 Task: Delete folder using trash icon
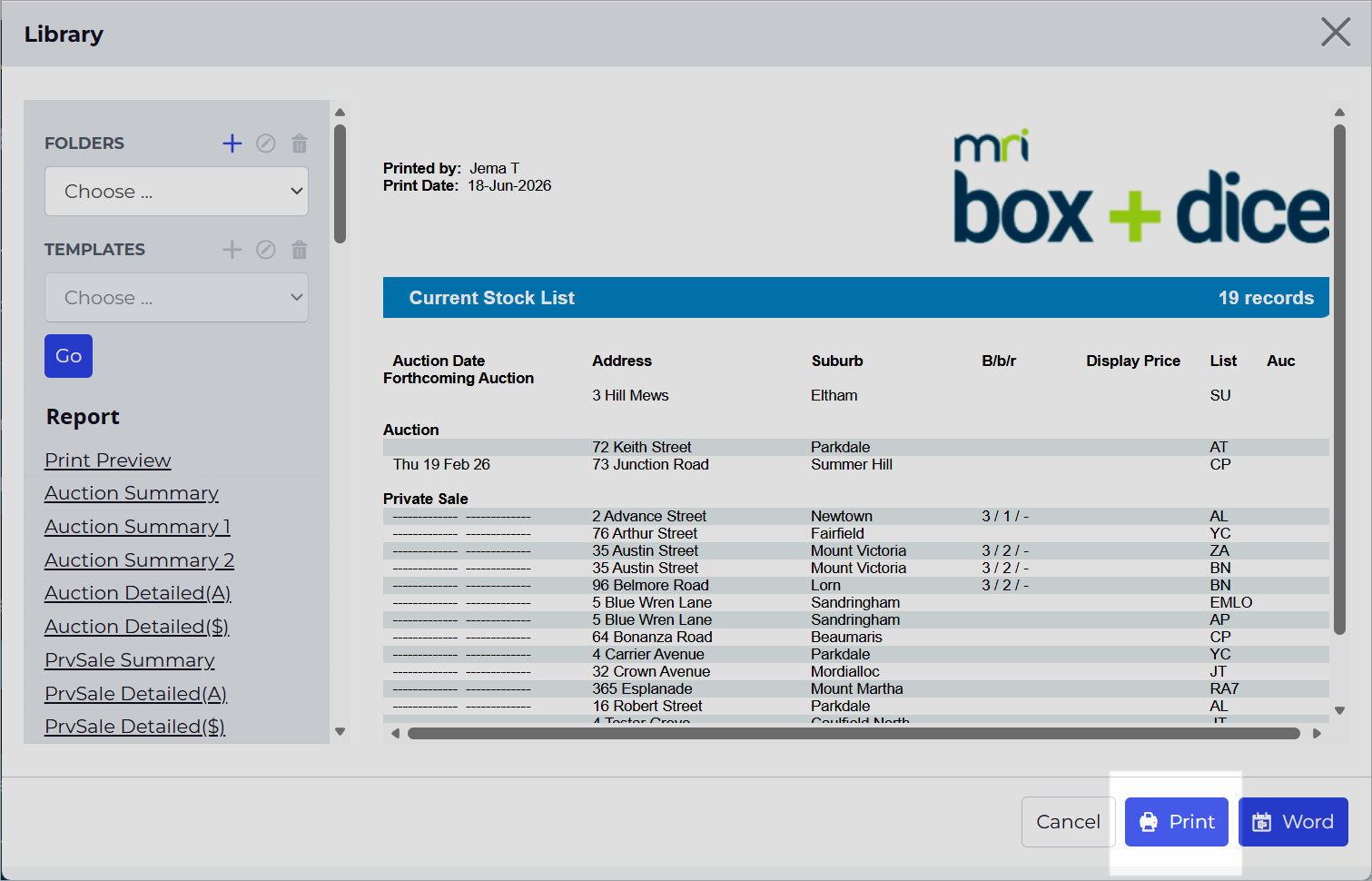pos(300,144)
